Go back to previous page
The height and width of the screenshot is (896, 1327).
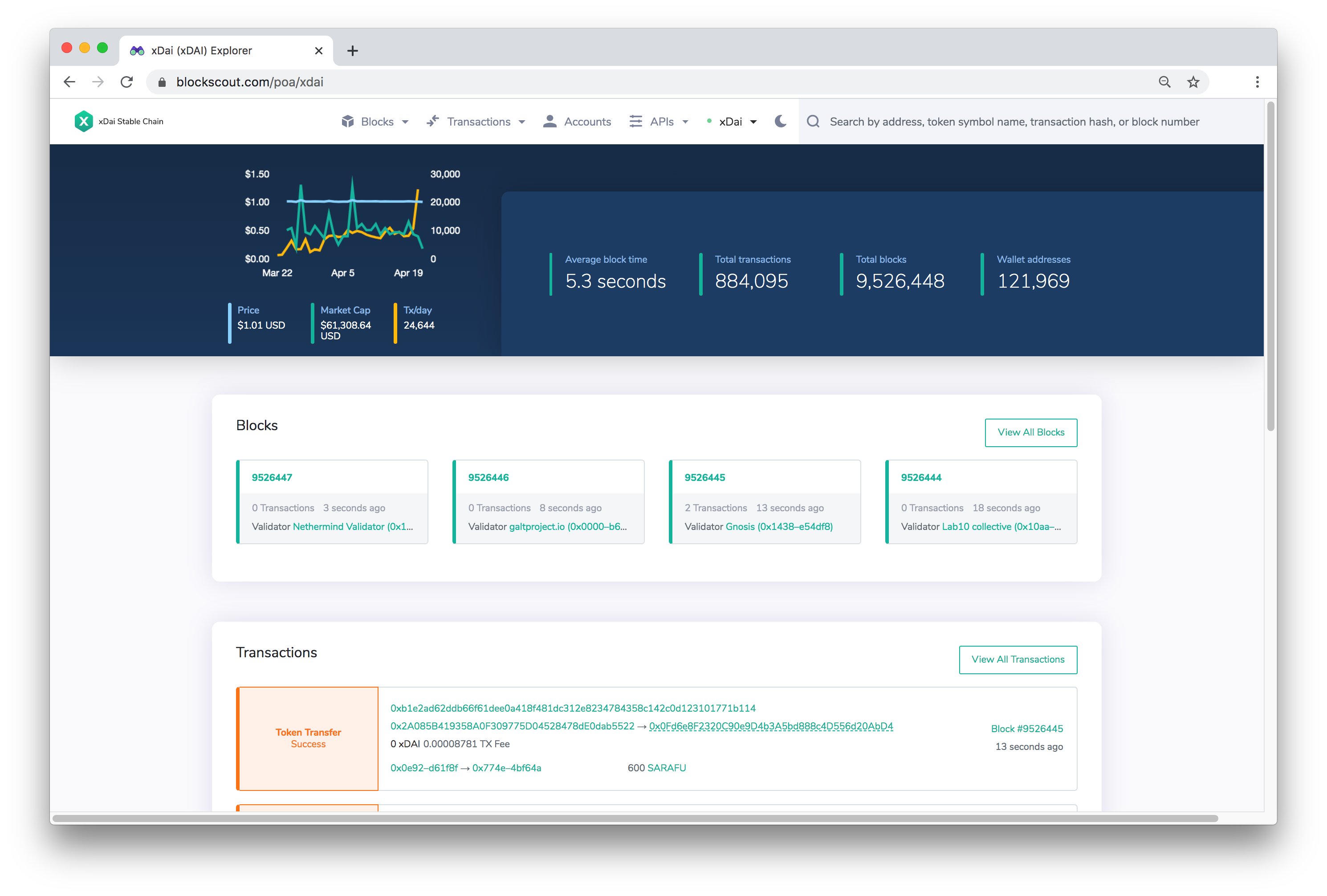coord(69,81)
